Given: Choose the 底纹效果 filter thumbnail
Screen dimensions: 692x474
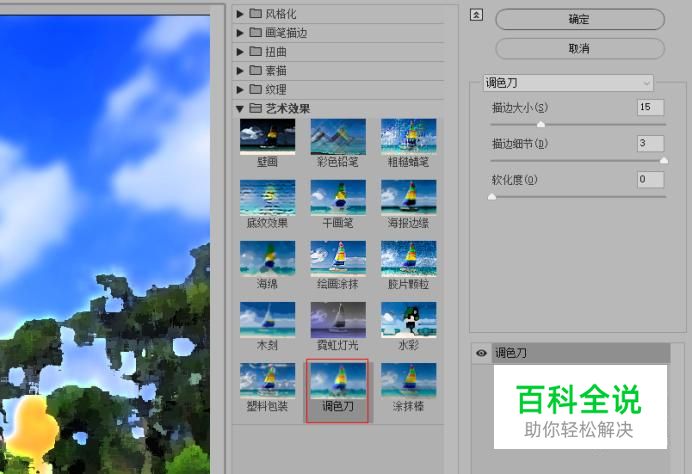Looking at the screenshot, I should [267, 198].
